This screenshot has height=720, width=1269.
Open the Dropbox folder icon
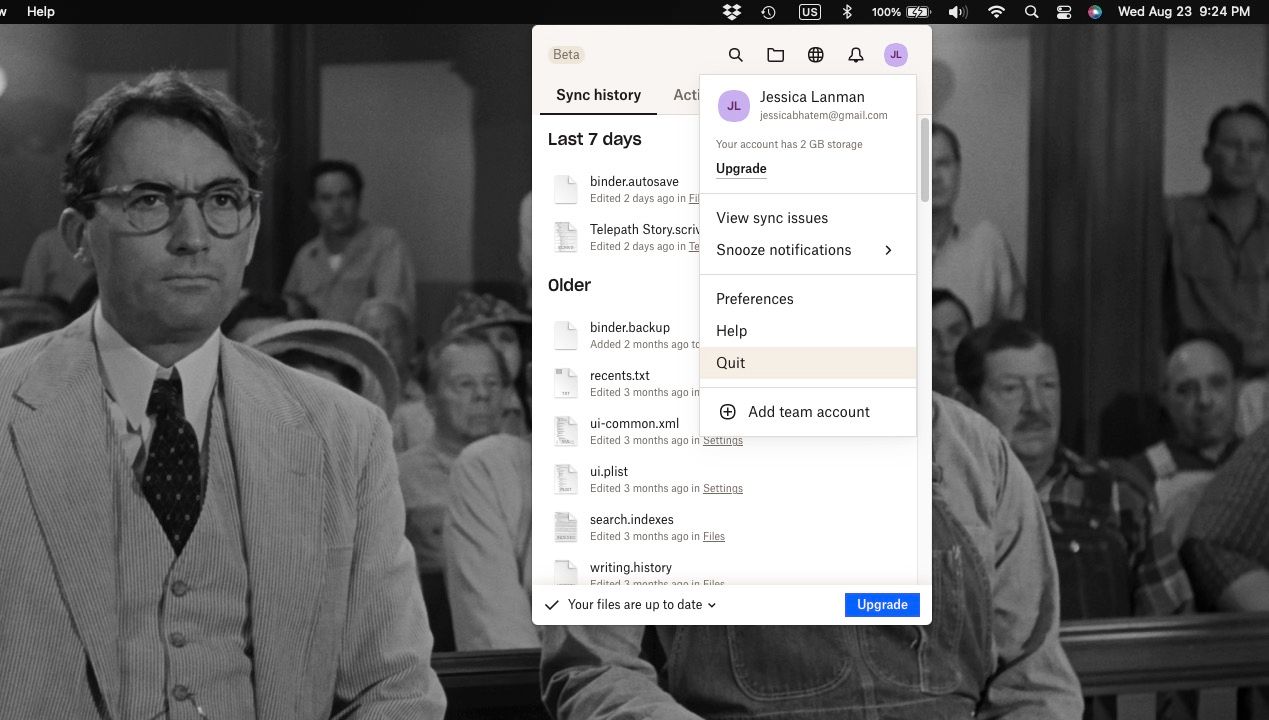(x=775, y=55)
